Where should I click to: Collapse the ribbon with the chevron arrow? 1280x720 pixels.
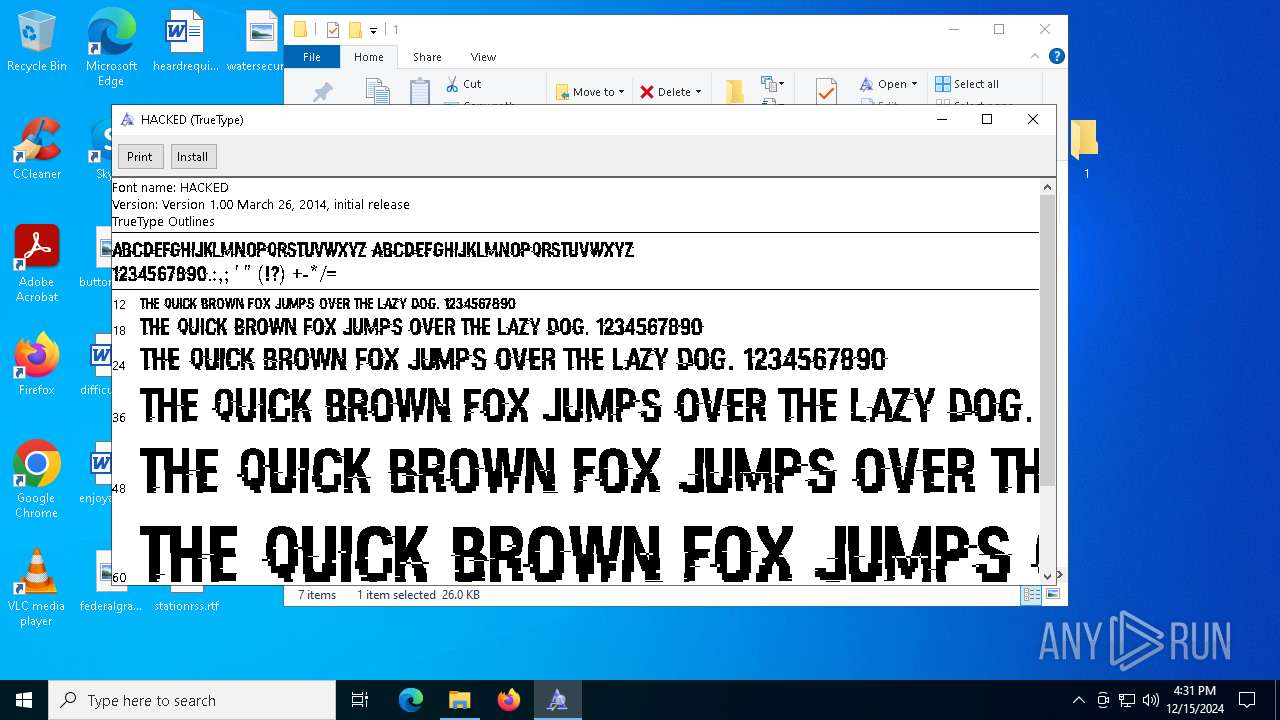point(1036,57)
